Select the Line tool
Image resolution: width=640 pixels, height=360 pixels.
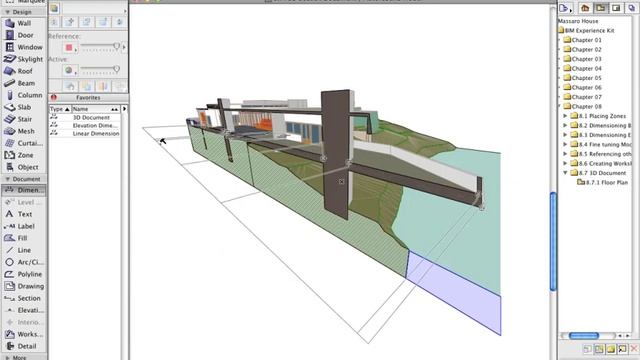pyautogui.click(x=24, y=250)
